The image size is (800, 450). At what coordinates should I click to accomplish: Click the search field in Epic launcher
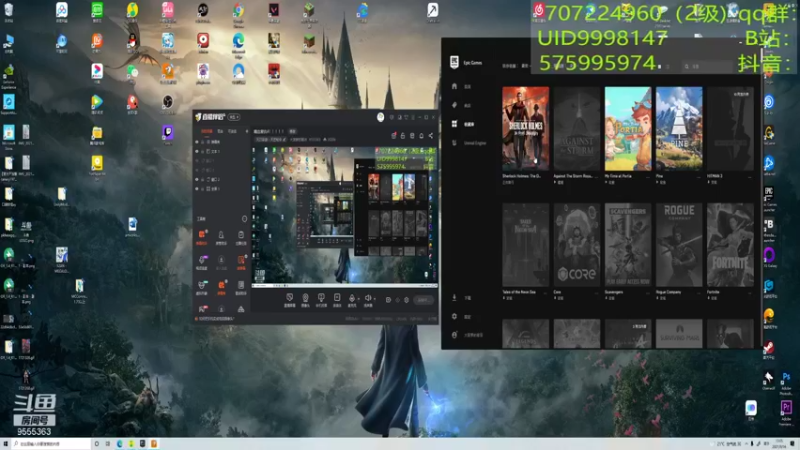coord(707,66)
